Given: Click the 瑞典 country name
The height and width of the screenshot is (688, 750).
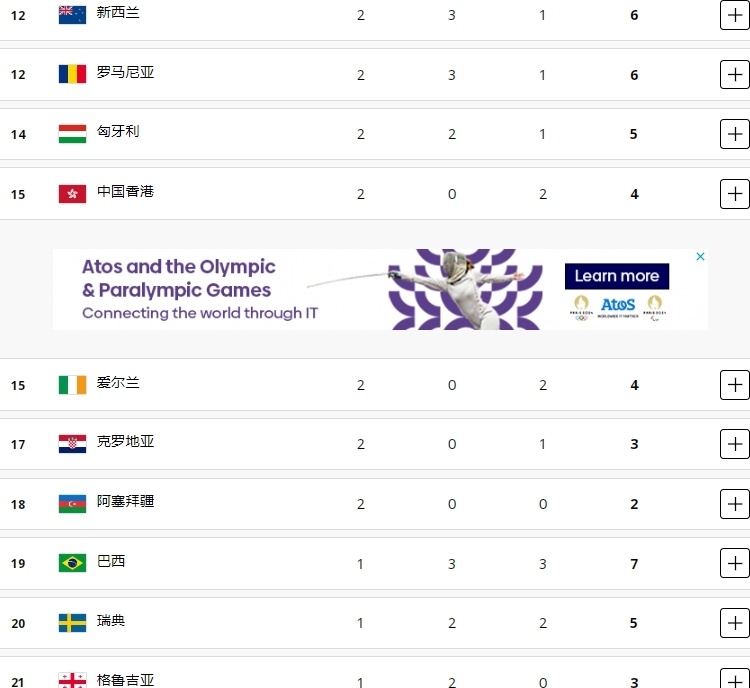Looking at the screenshot, I should point(111,621).
